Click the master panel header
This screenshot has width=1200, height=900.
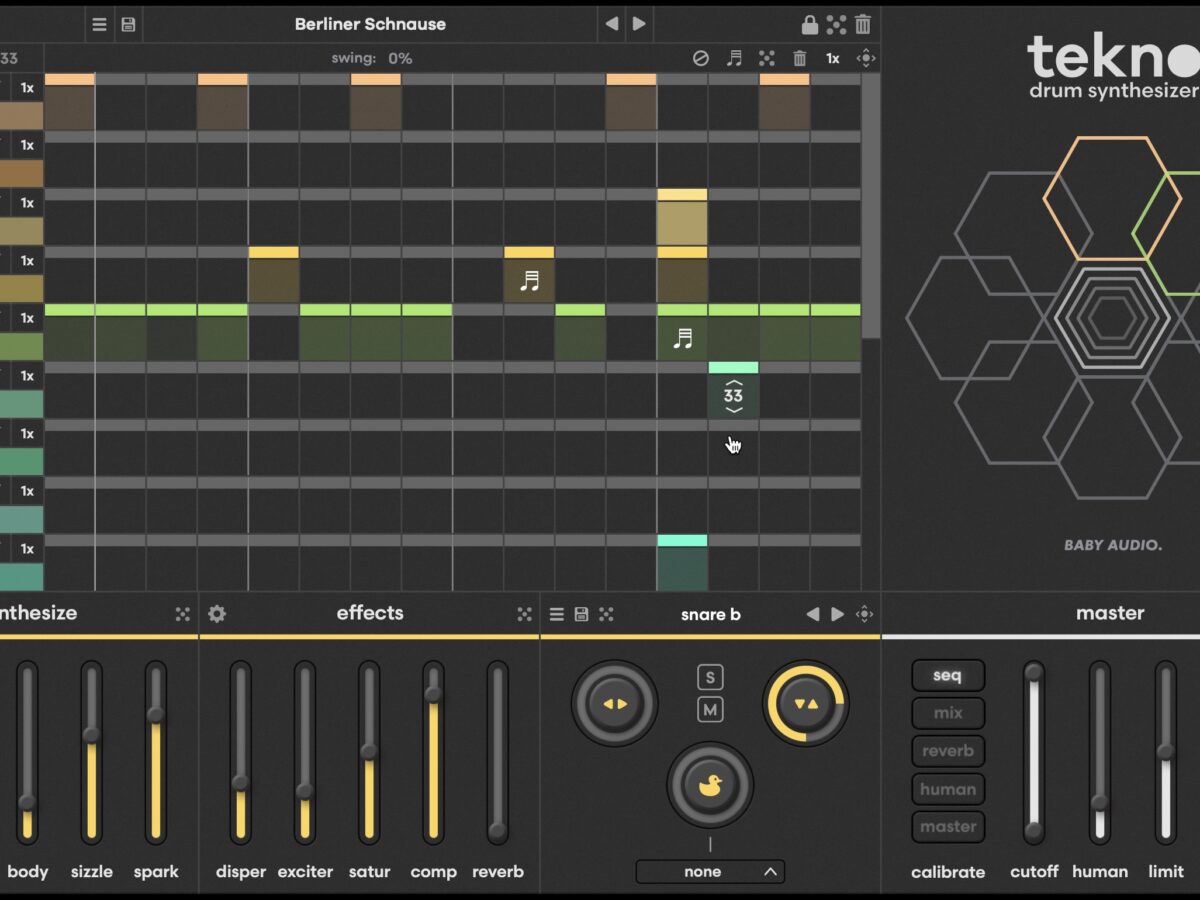pos(1110,613)
